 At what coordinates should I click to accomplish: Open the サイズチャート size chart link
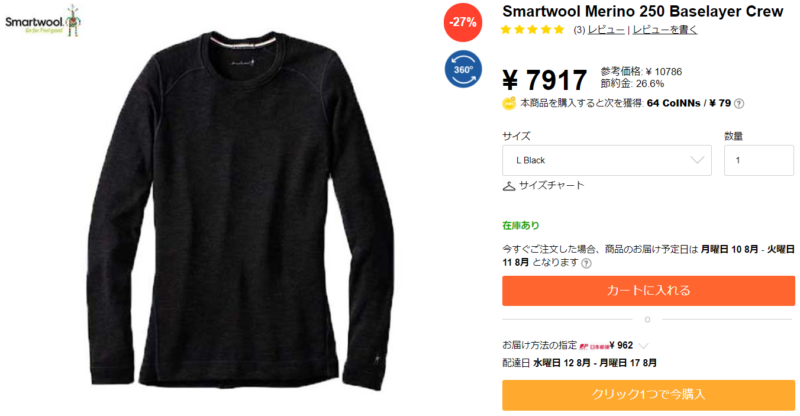pyautogui.click(x=552, y=186)
